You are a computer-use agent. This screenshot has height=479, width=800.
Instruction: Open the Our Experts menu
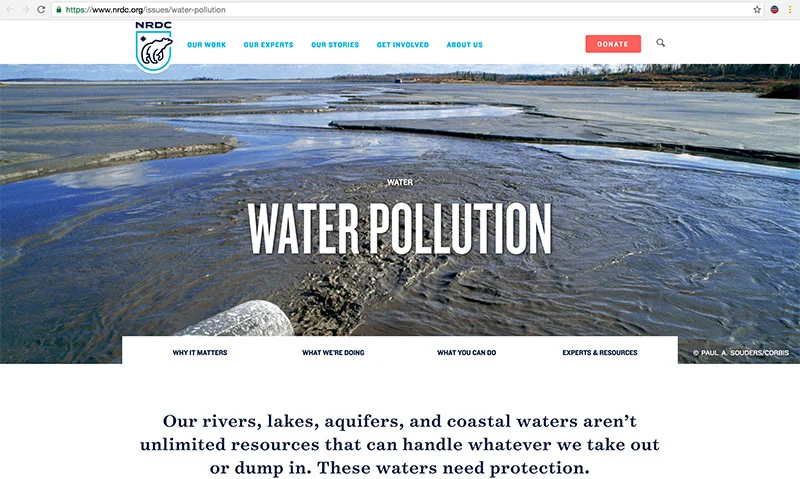point(268,45)
